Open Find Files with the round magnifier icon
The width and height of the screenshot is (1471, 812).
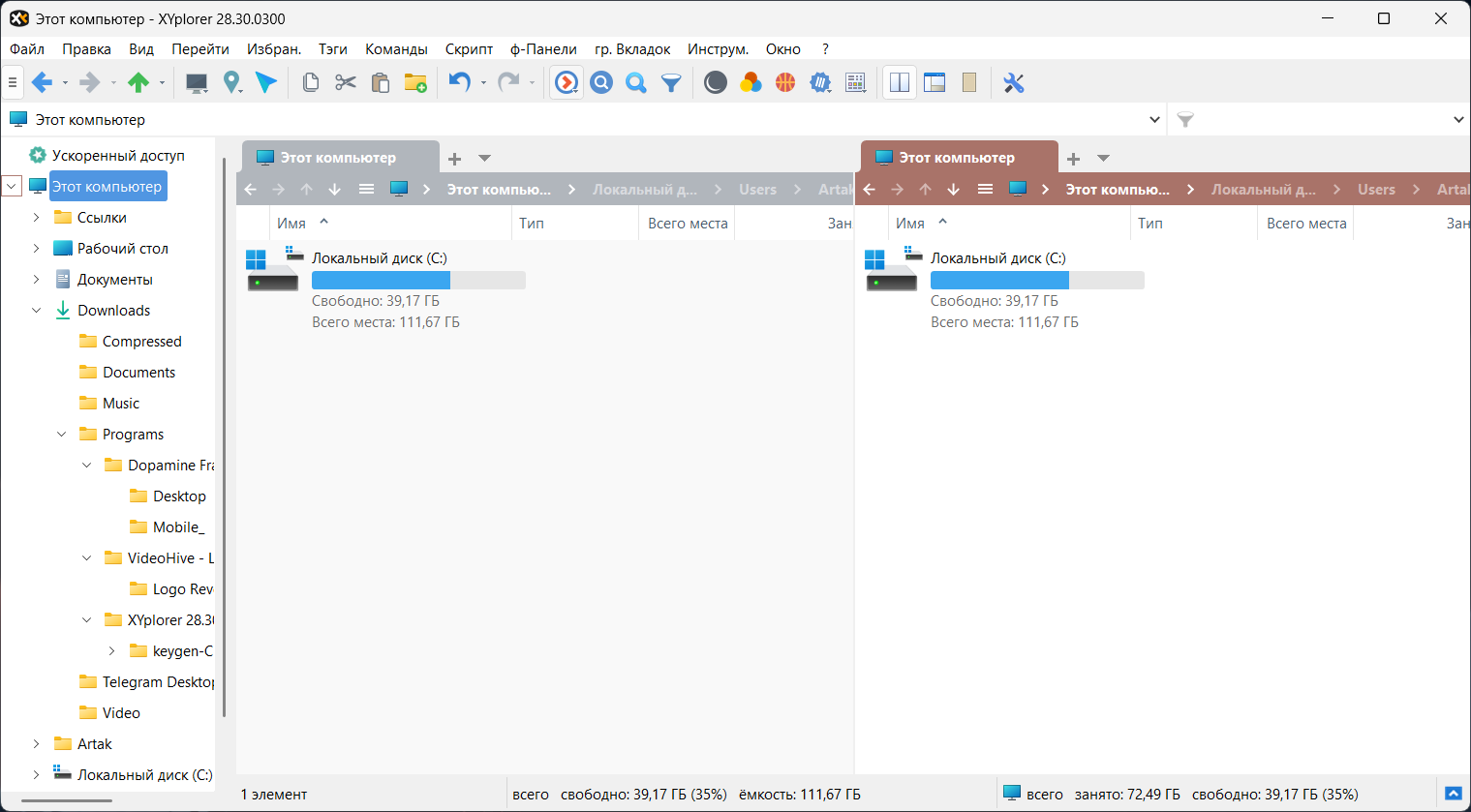tap(601, 83)
